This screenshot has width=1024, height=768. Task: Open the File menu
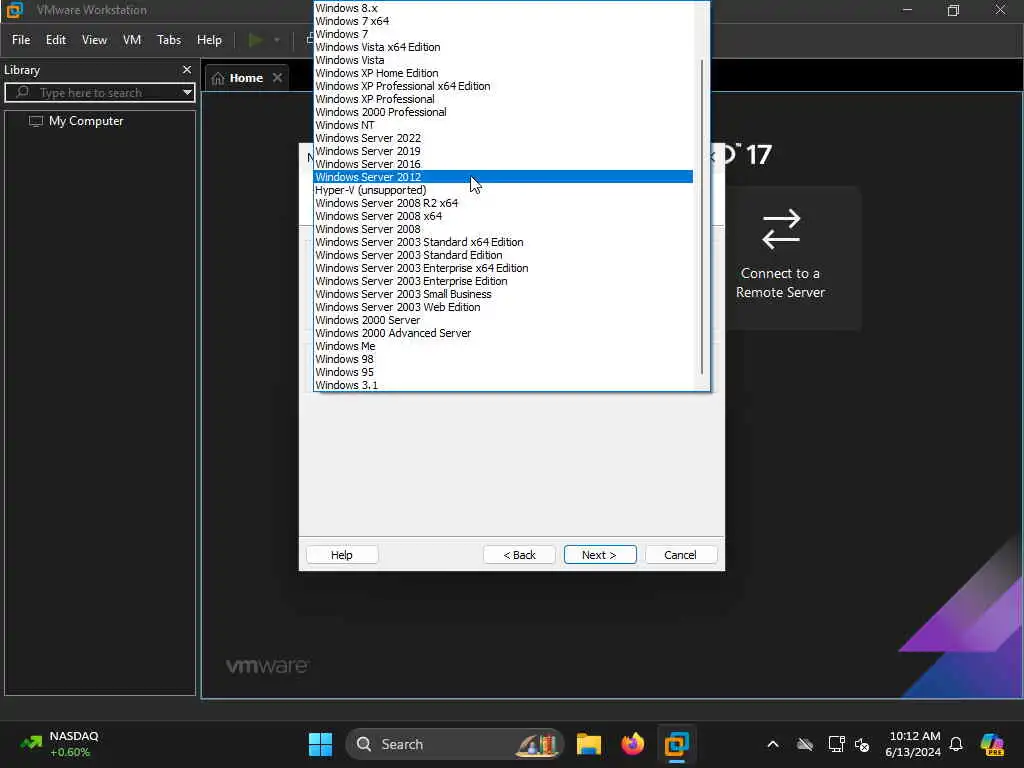pyautogui.click(x=21, y=40)
